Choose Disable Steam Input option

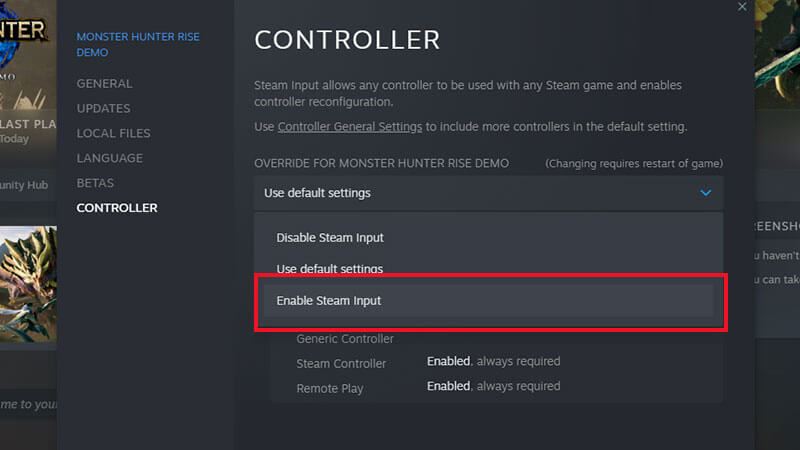[x=330, y=238]
